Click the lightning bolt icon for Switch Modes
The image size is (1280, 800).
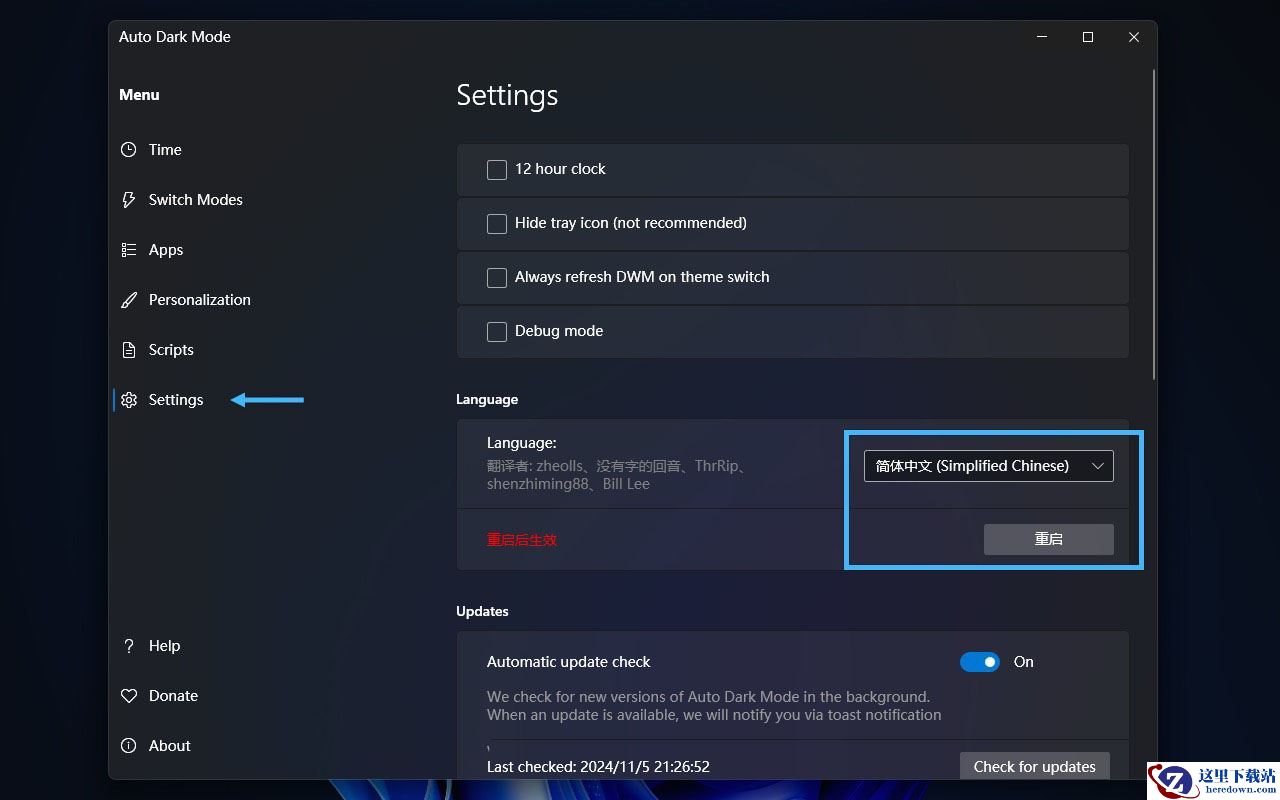(x=128, y=200)
